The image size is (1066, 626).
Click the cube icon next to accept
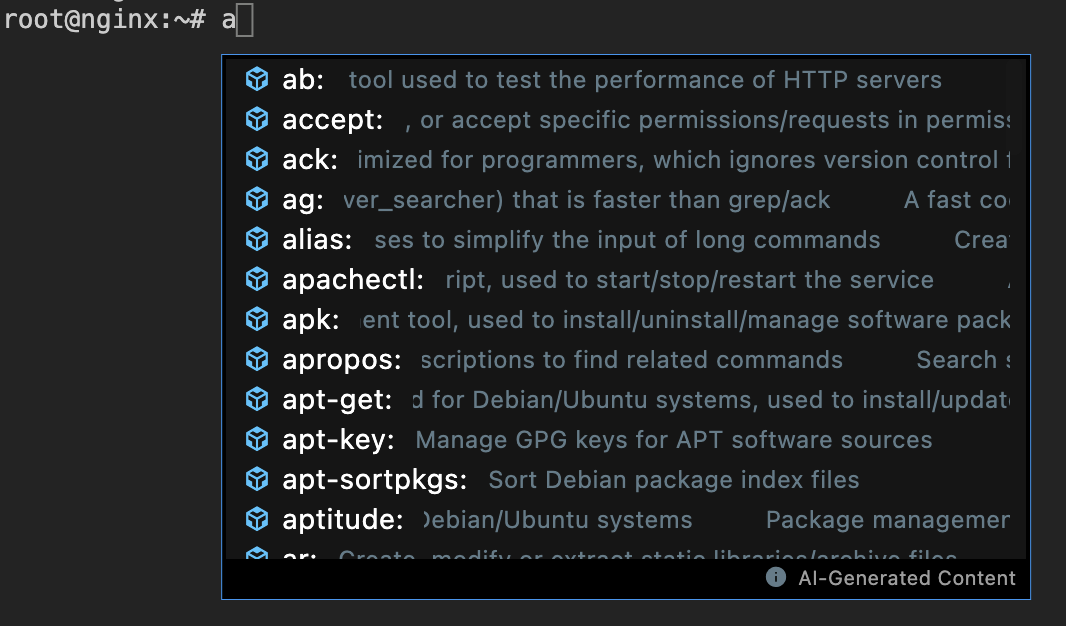(x=257, y=120)
